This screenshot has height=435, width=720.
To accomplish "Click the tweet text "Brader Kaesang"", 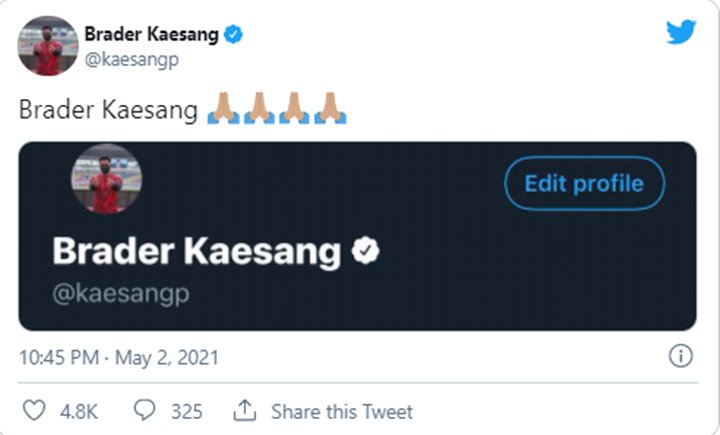I will [108, 110].
